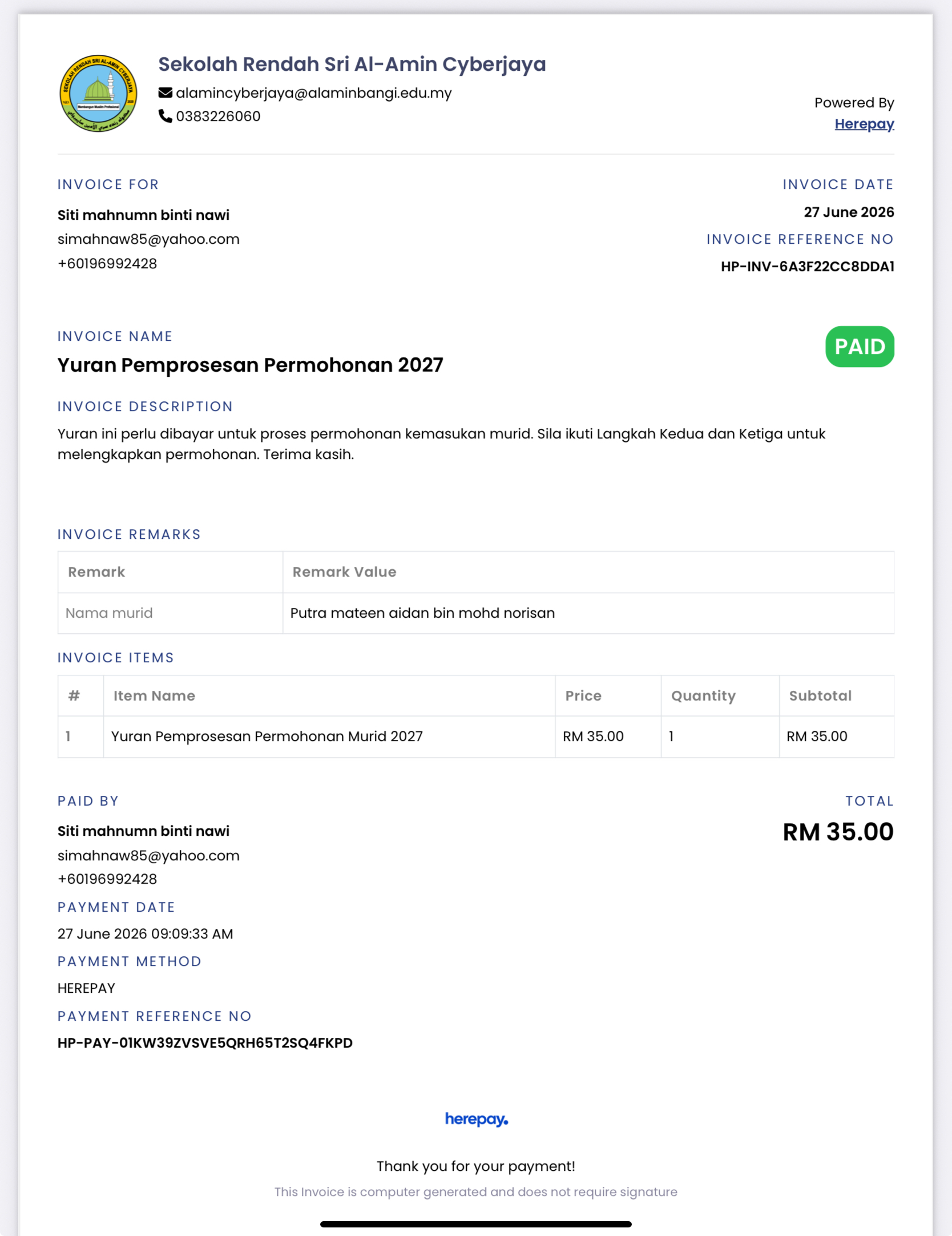Click the phone handset icon
Viewport: 952px width, 1236px height.
[165, 116]
